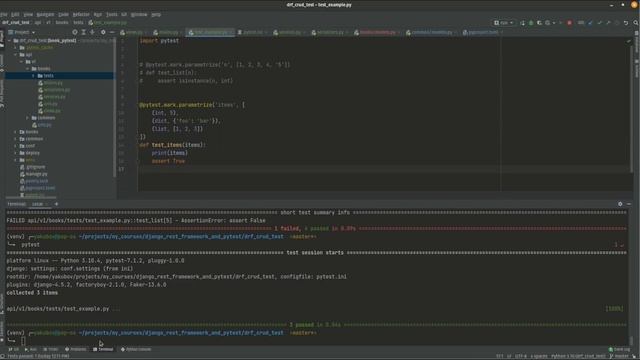640x360 pixels.
Task: Open the TODO tool window tab
Action: pos(51,349)
